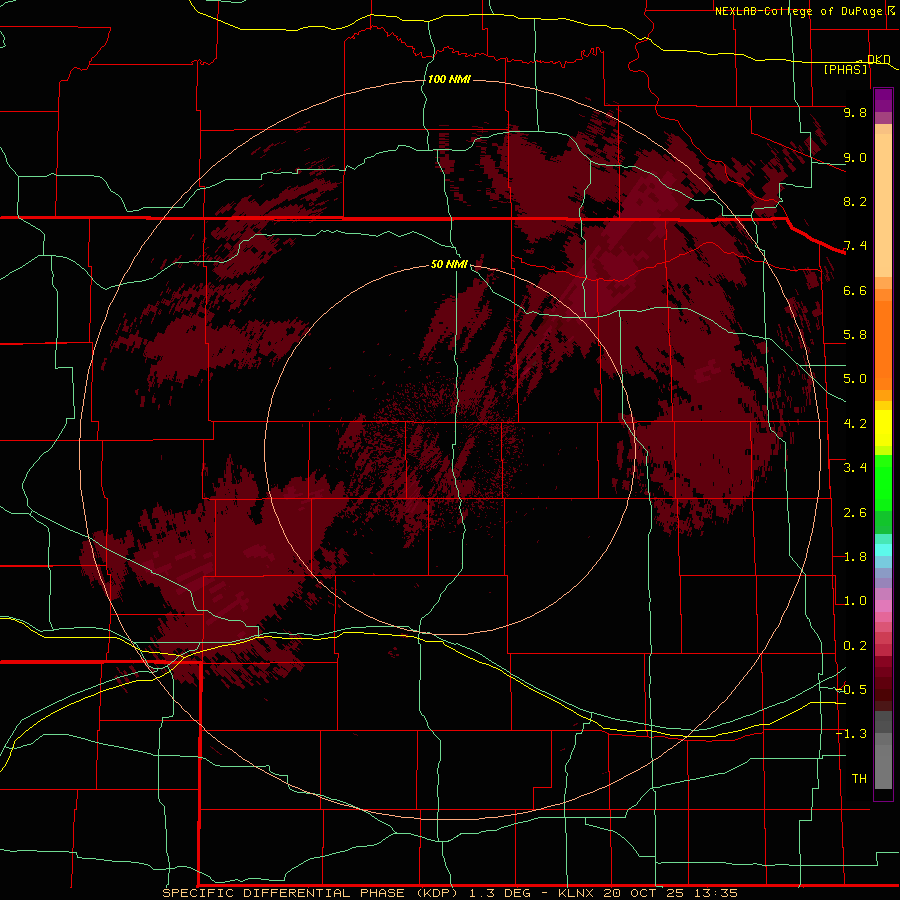Viewport: 900px width, 900px height.
Task: Click the 100 NMI range ring label
Action: [449, 79]
